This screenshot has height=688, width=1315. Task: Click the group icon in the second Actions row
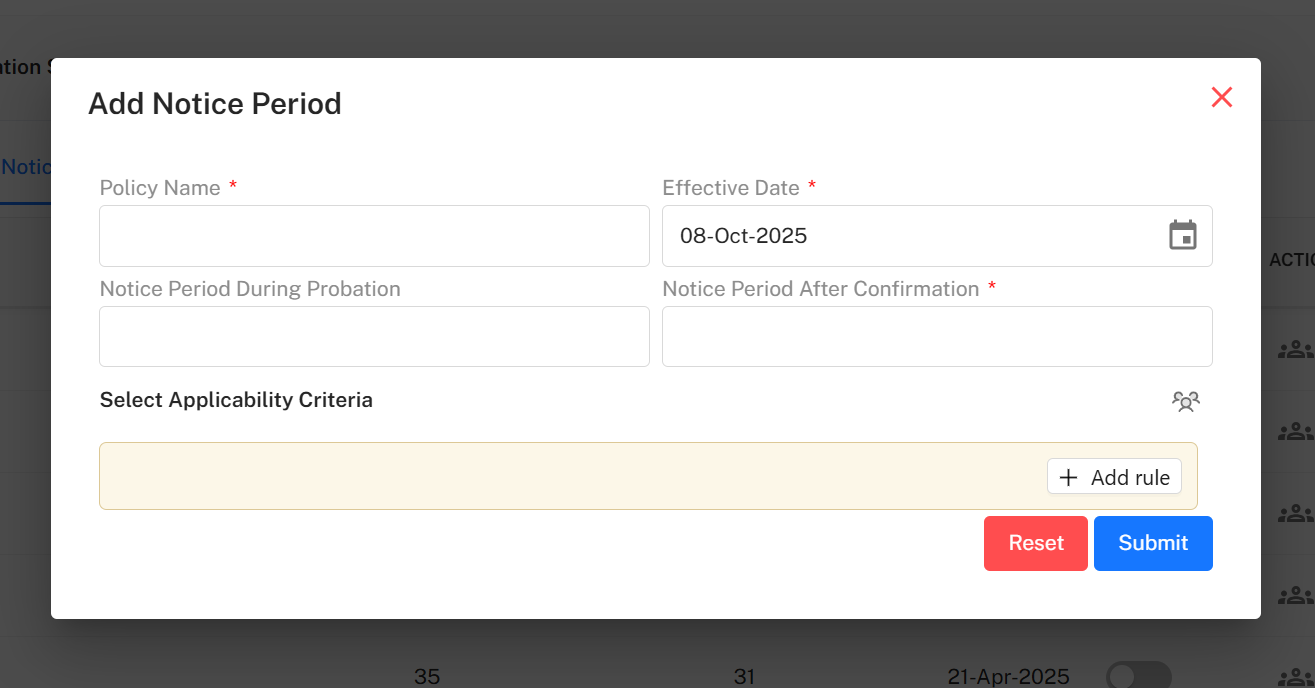tap(1295, 430)
